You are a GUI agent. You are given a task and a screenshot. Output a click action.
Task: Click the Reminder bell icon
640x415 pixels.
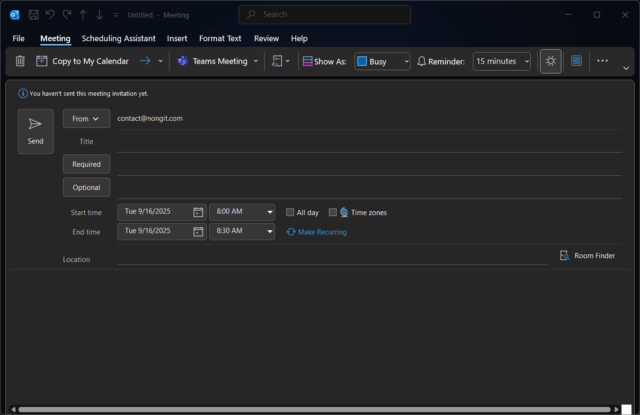coord(422,61)
